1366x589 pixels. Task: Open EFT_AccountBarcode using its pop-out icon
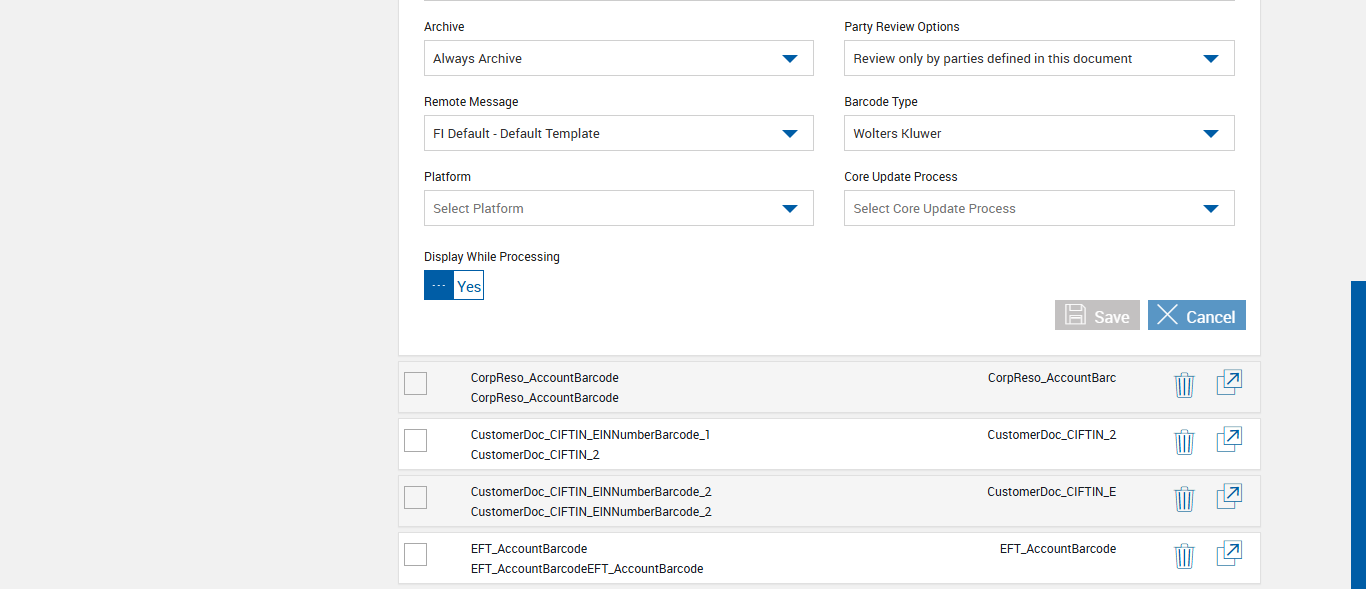coord(1229,554)
